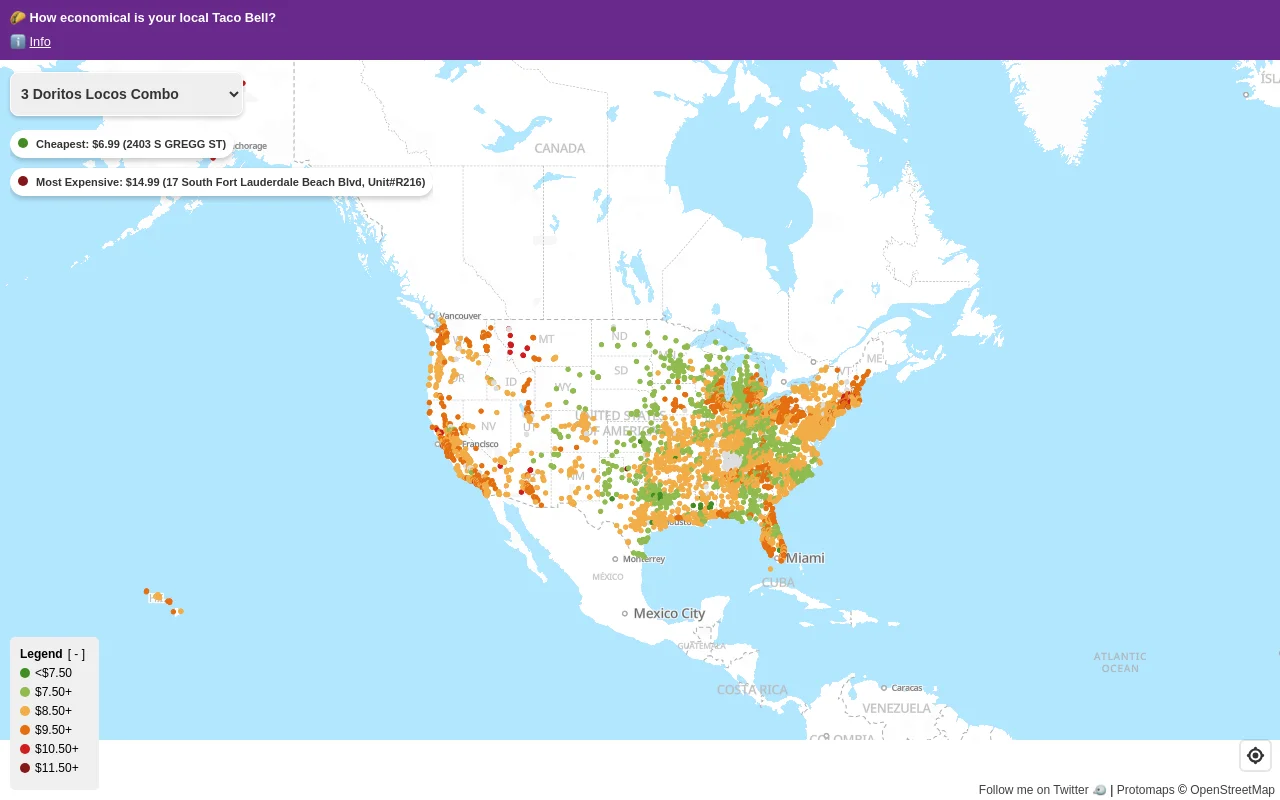Image resolution: width=1280 pixels, height=800 pixels.
Task: Click the taco emoji icon in the title
Action: (x=17, y=18)
